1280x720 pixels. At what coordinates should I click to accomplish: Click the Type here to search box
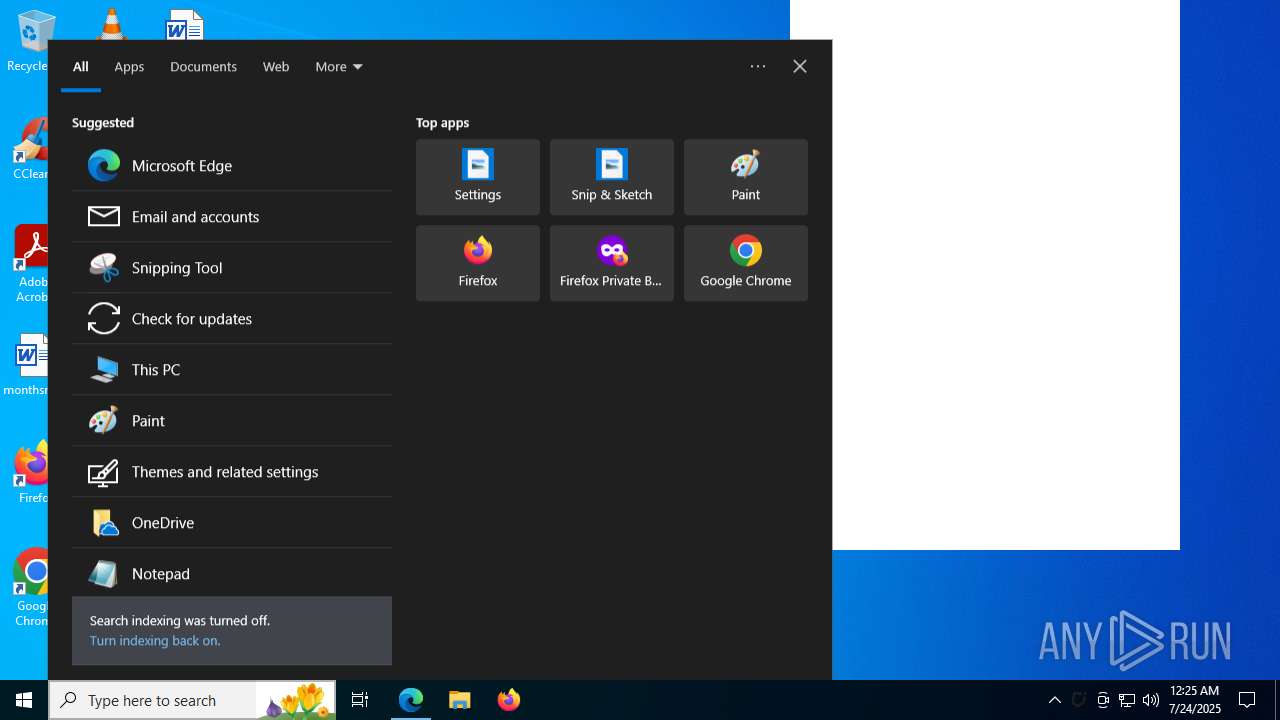[151, 700]
